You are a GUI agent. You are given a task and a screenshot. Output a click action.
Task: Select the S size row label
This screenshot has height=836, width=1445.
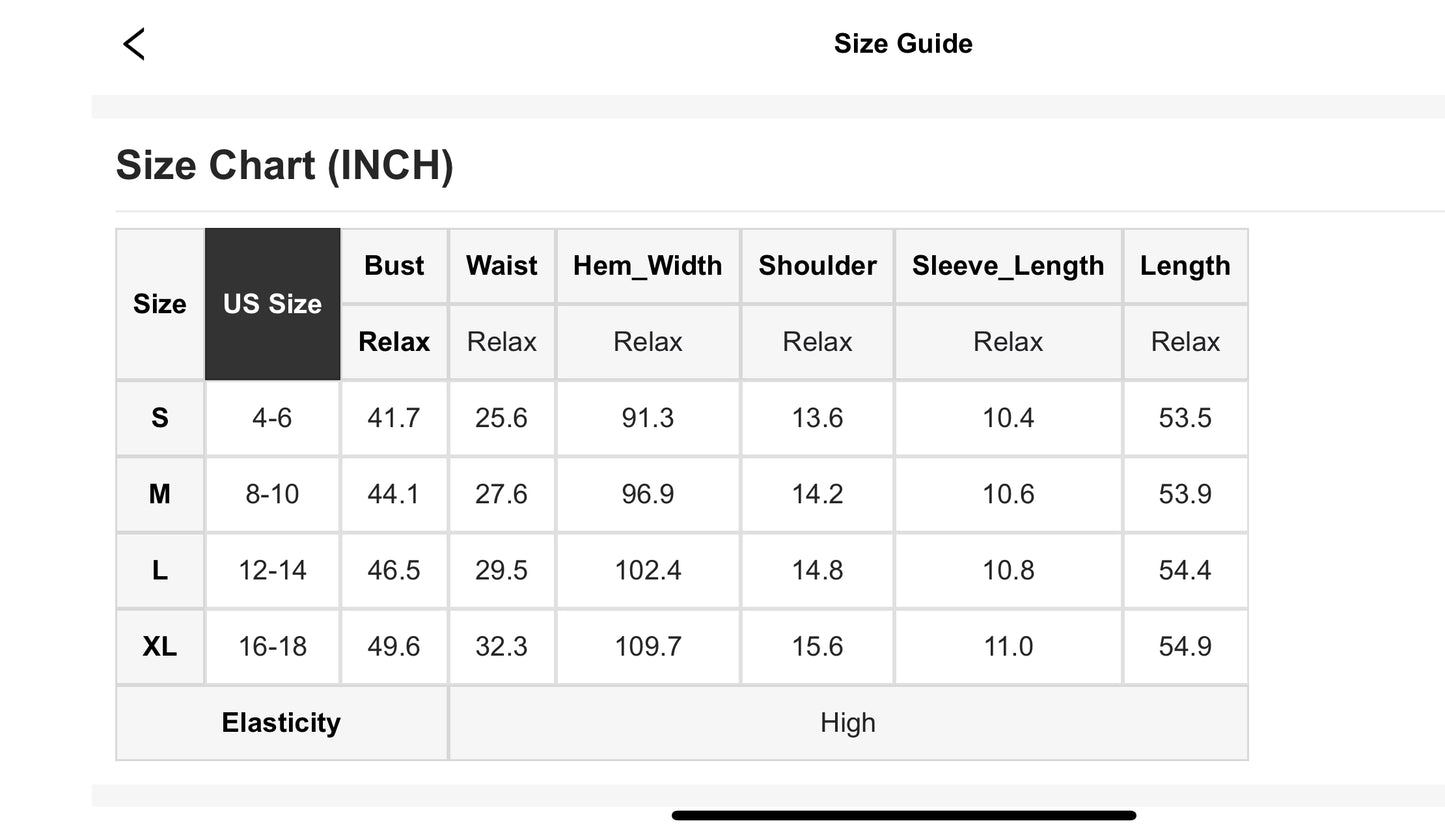pyautogui.click(x=160, y=418)
